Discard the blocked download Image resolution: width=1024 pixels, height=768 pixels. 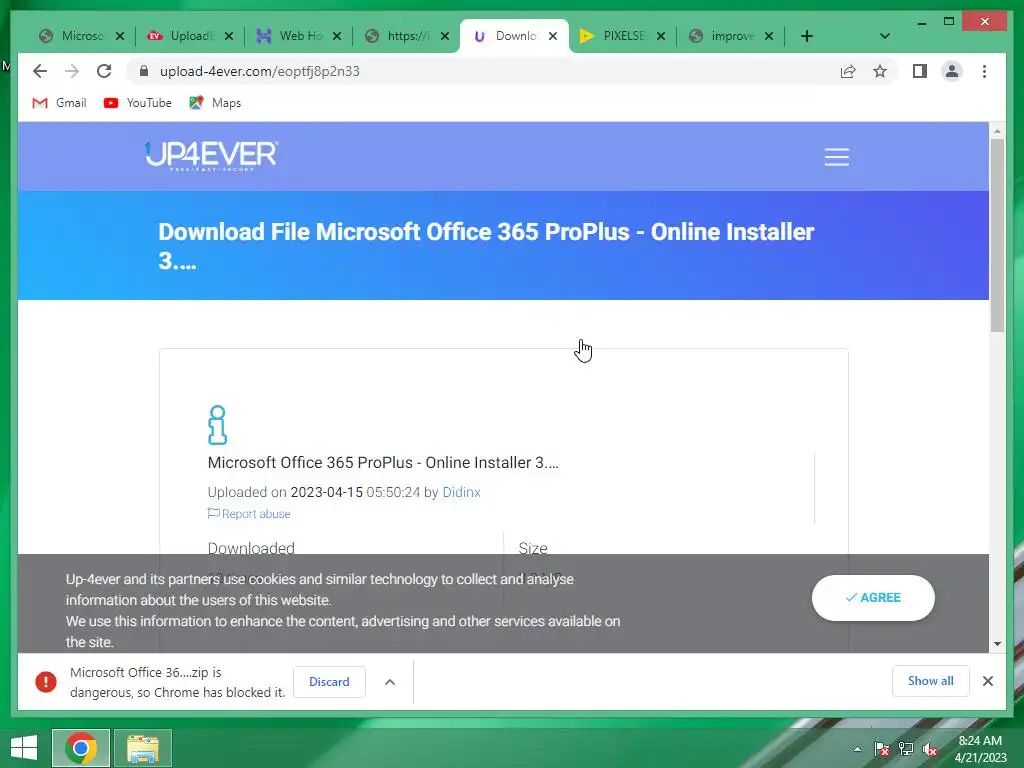[x=329, y=682]
